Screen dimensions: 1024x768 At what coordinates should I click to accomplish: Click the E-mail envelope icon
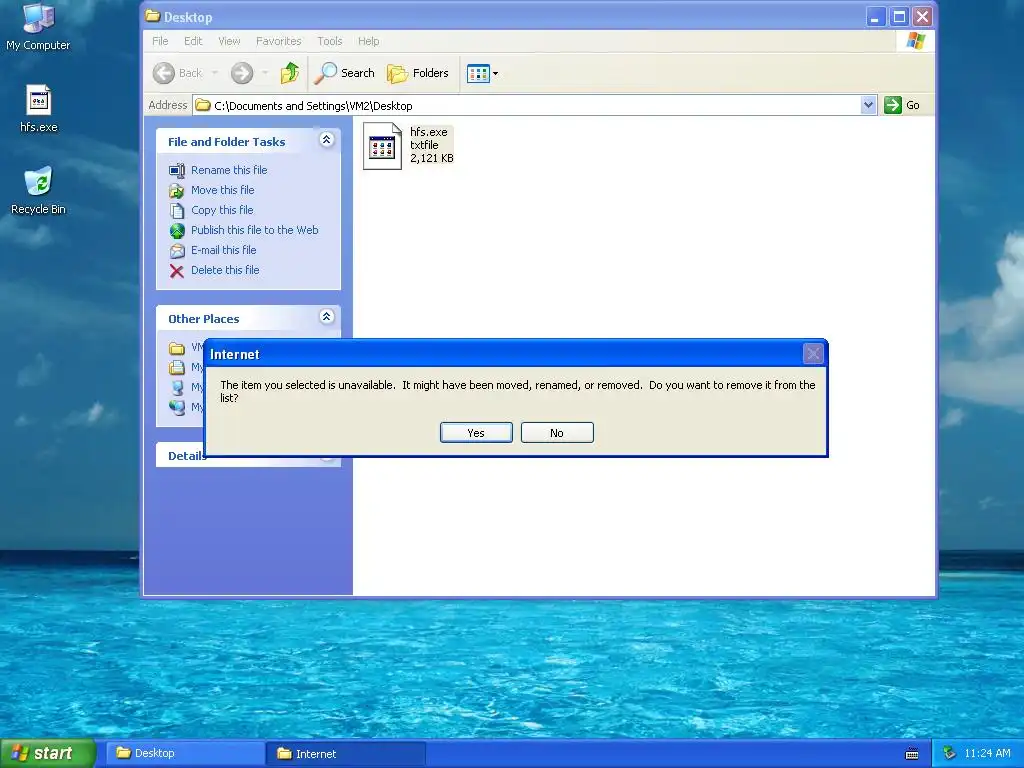tap(177, 251)
